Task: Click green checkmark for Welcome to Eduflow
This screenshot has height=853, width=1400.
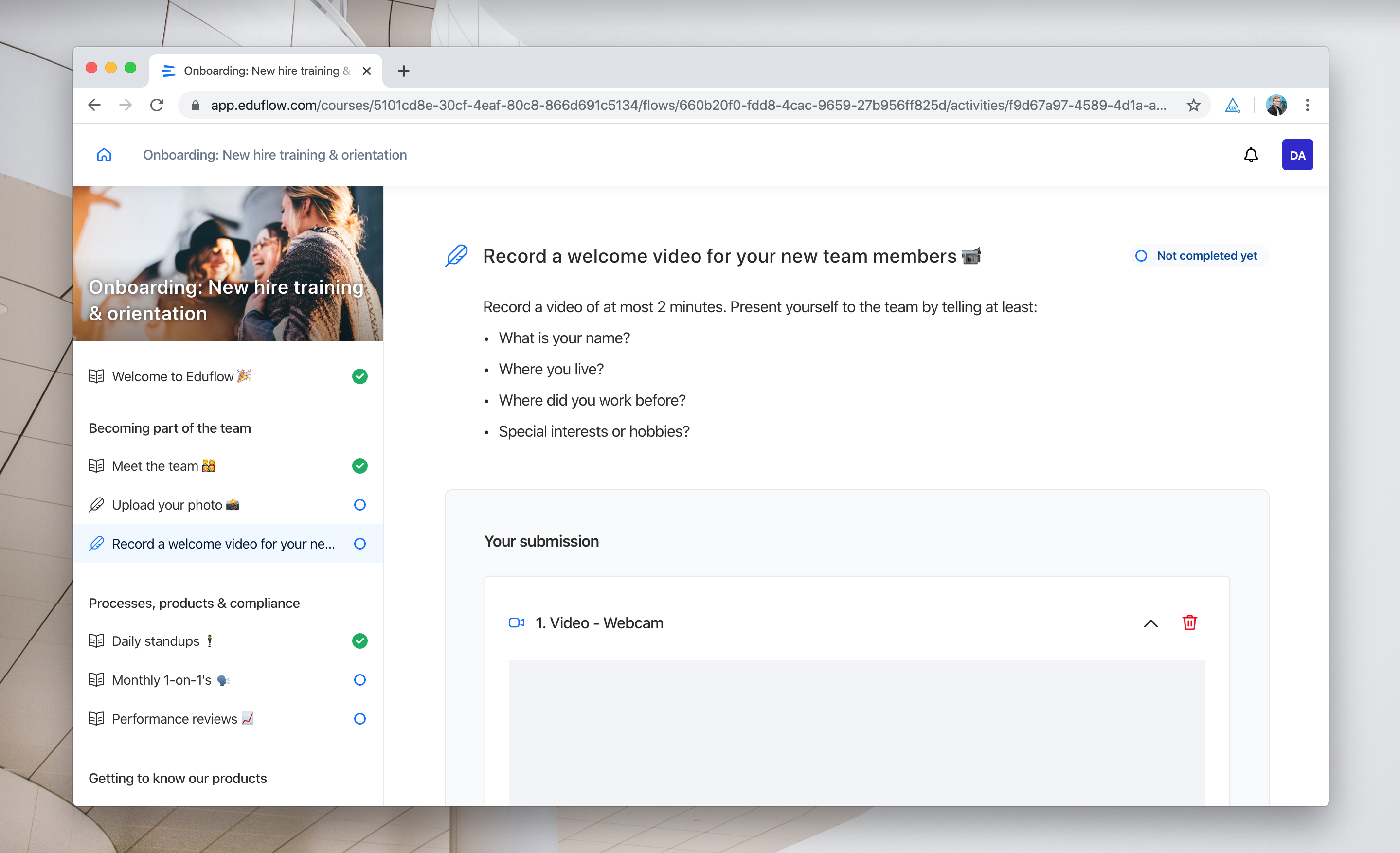Action: click(x=359, y=376)
